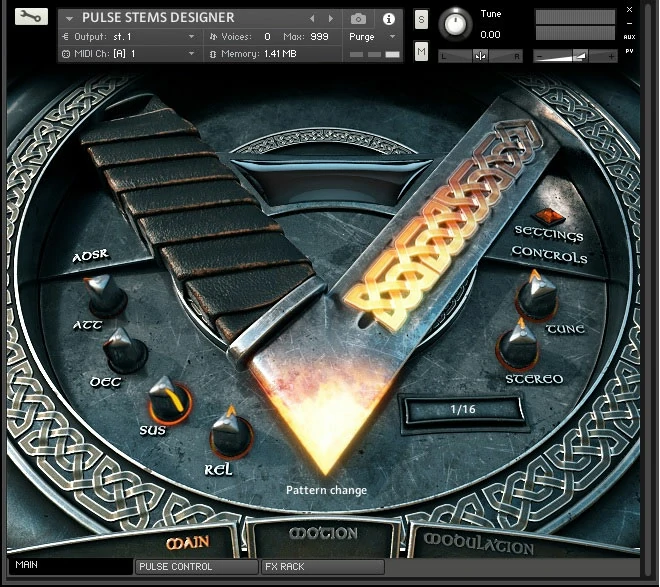Image resolution: width=660 pixels, height=587 pixels.
Task: Click the Max voices value 999
Action: point(319,37)
